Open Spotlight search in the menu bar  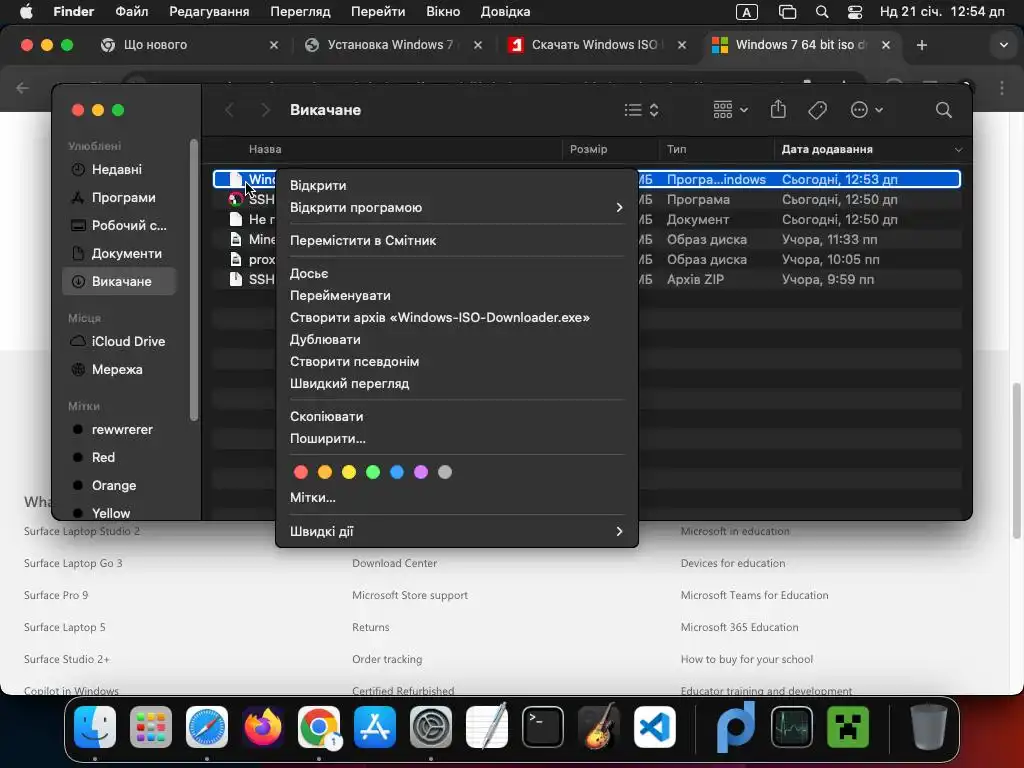pos(822,12)
